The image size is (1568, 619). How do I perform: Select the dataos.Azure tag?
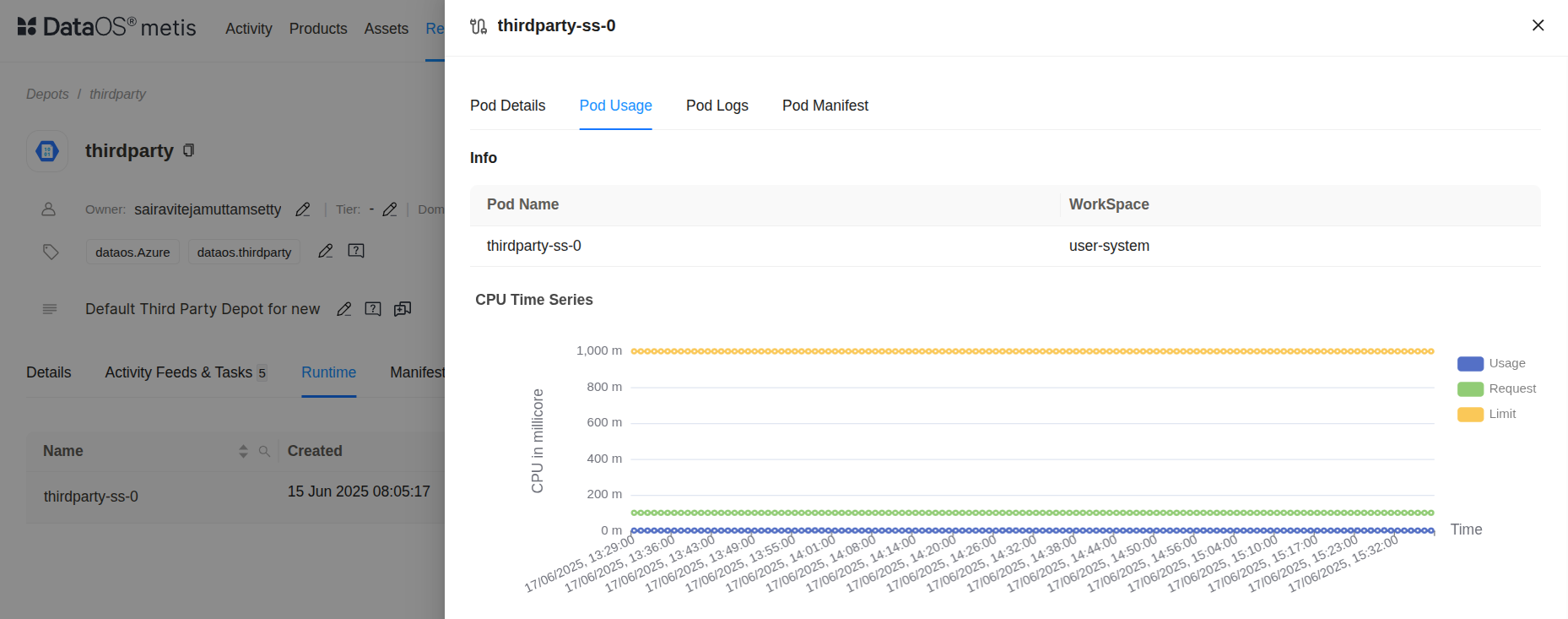[132, 252]
